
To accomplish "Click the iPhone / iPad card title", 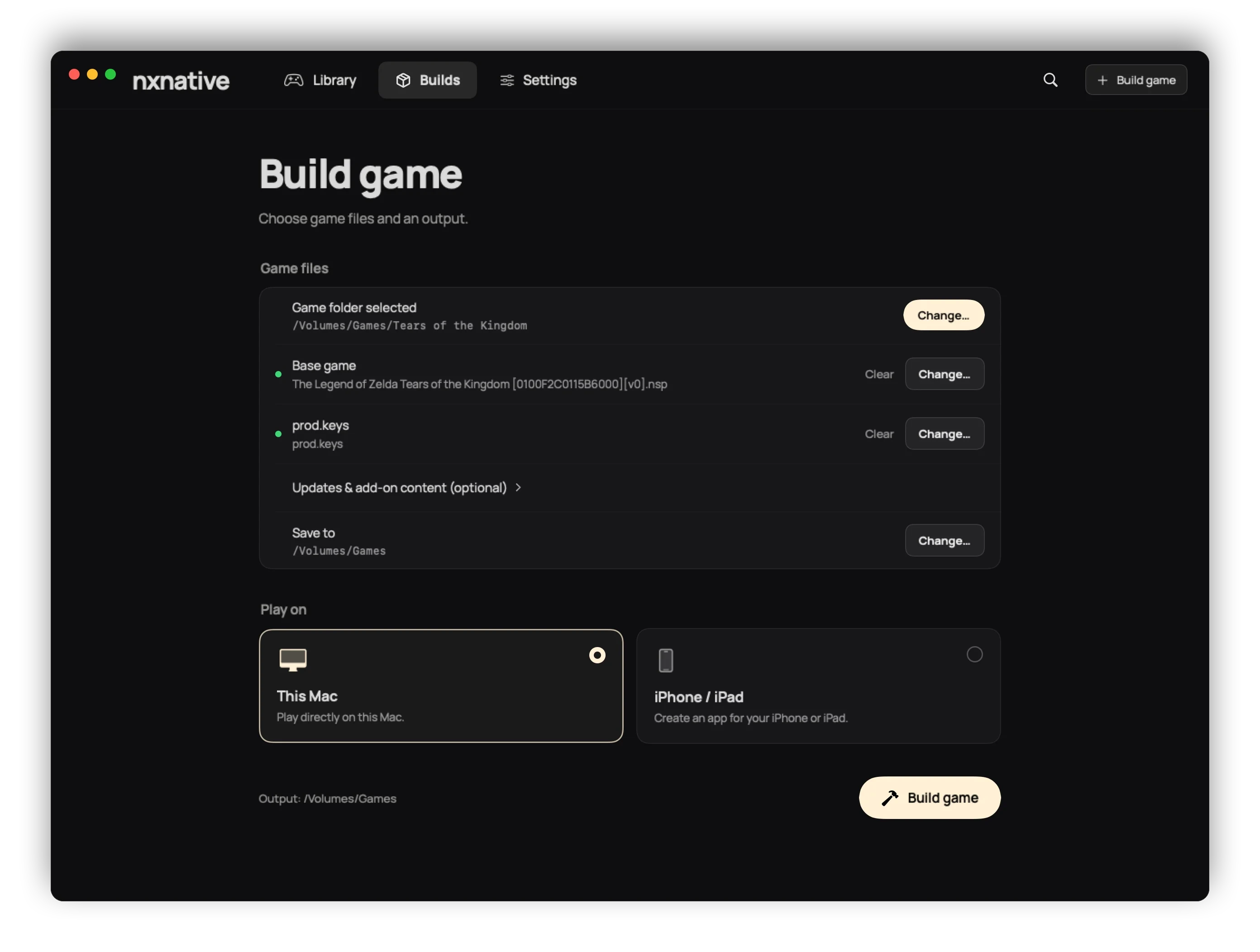I will pos(698,697).
